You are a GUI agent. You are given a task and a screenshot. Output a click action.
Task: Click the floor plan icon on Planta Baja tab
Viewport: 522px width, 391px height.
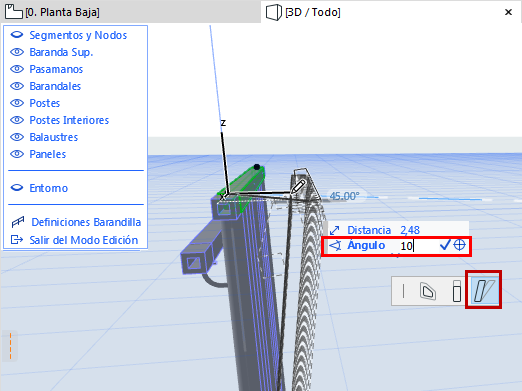(x=14, y=11)
